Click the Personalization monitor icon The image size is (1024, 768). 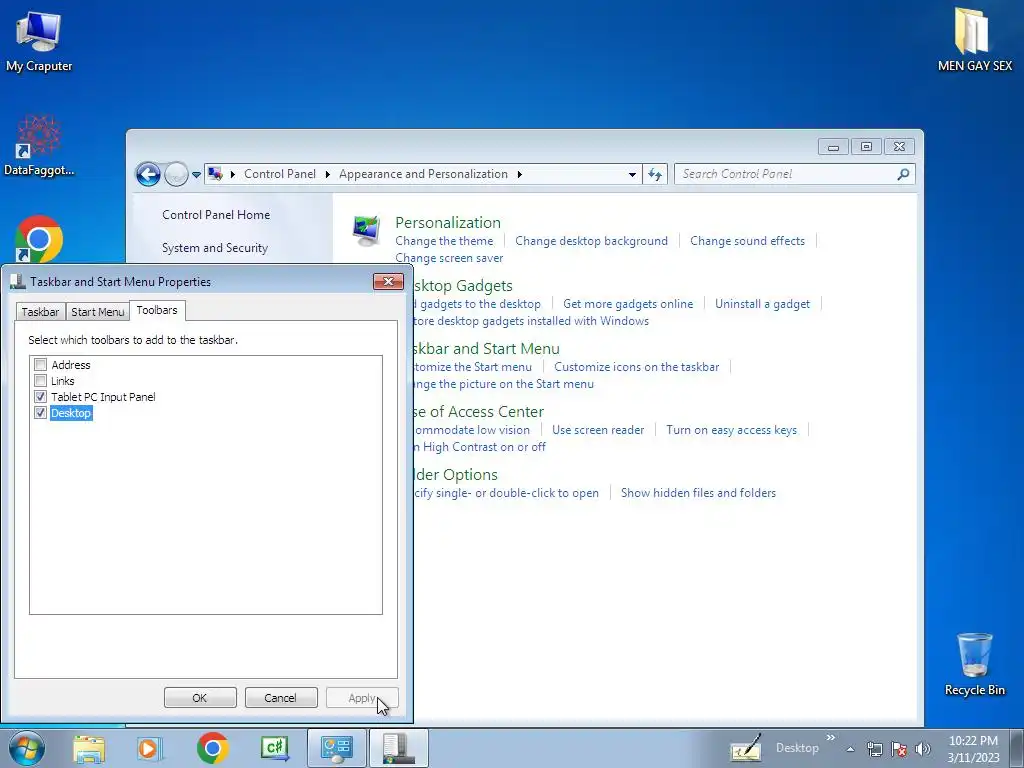[x=366, y=231]
